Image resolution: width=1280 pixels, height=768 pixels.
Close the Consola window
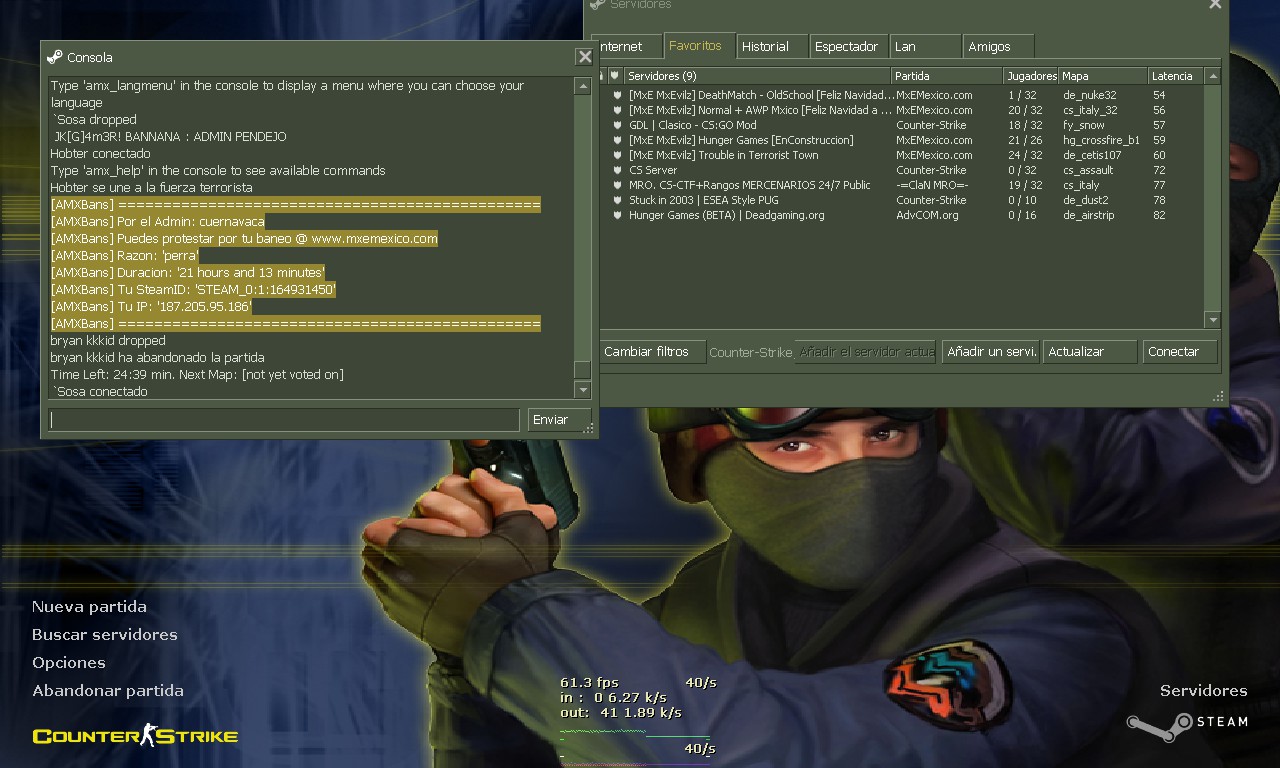tap(585, 57)
